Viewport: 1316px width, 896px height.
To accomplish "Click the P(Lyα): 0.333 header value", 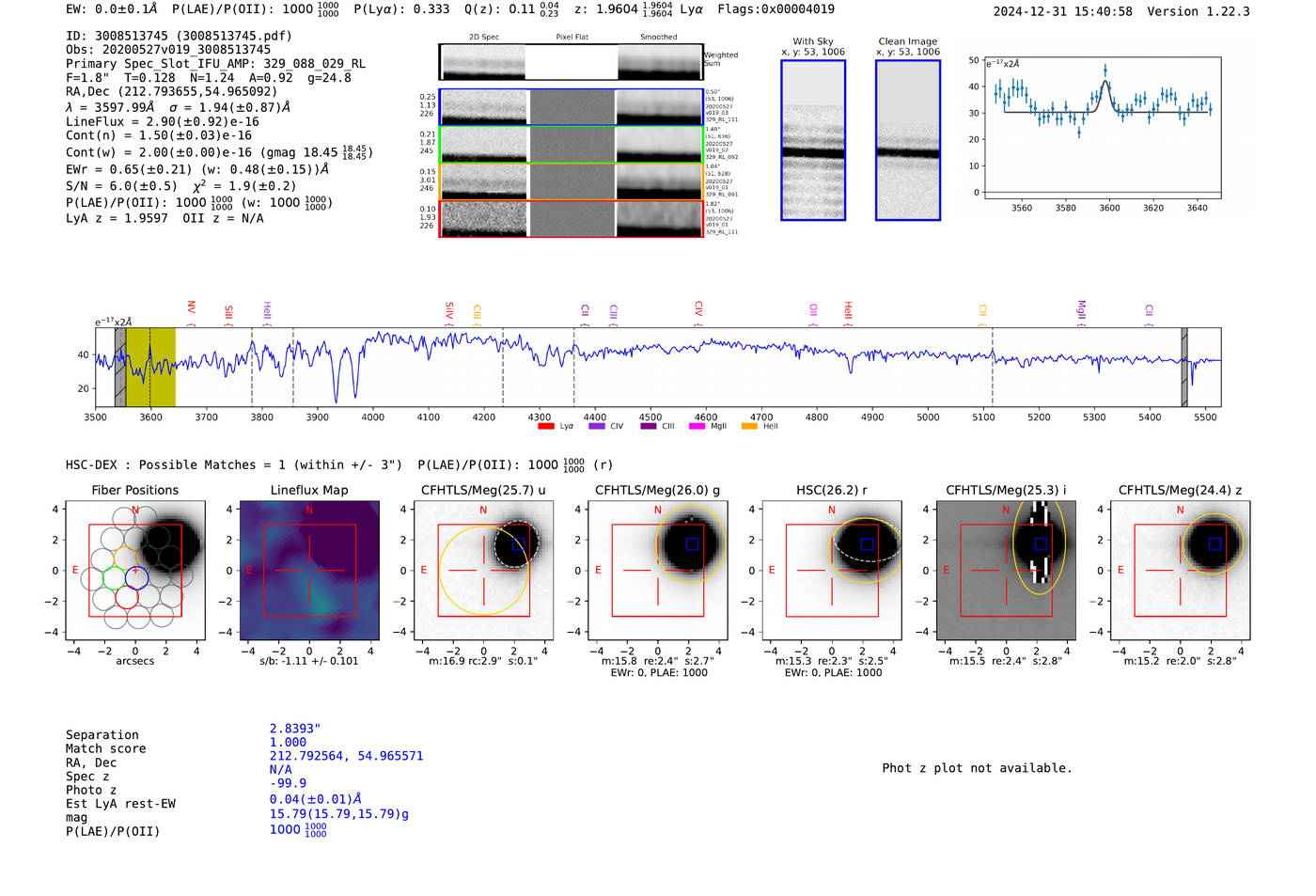I will (401, 9).
